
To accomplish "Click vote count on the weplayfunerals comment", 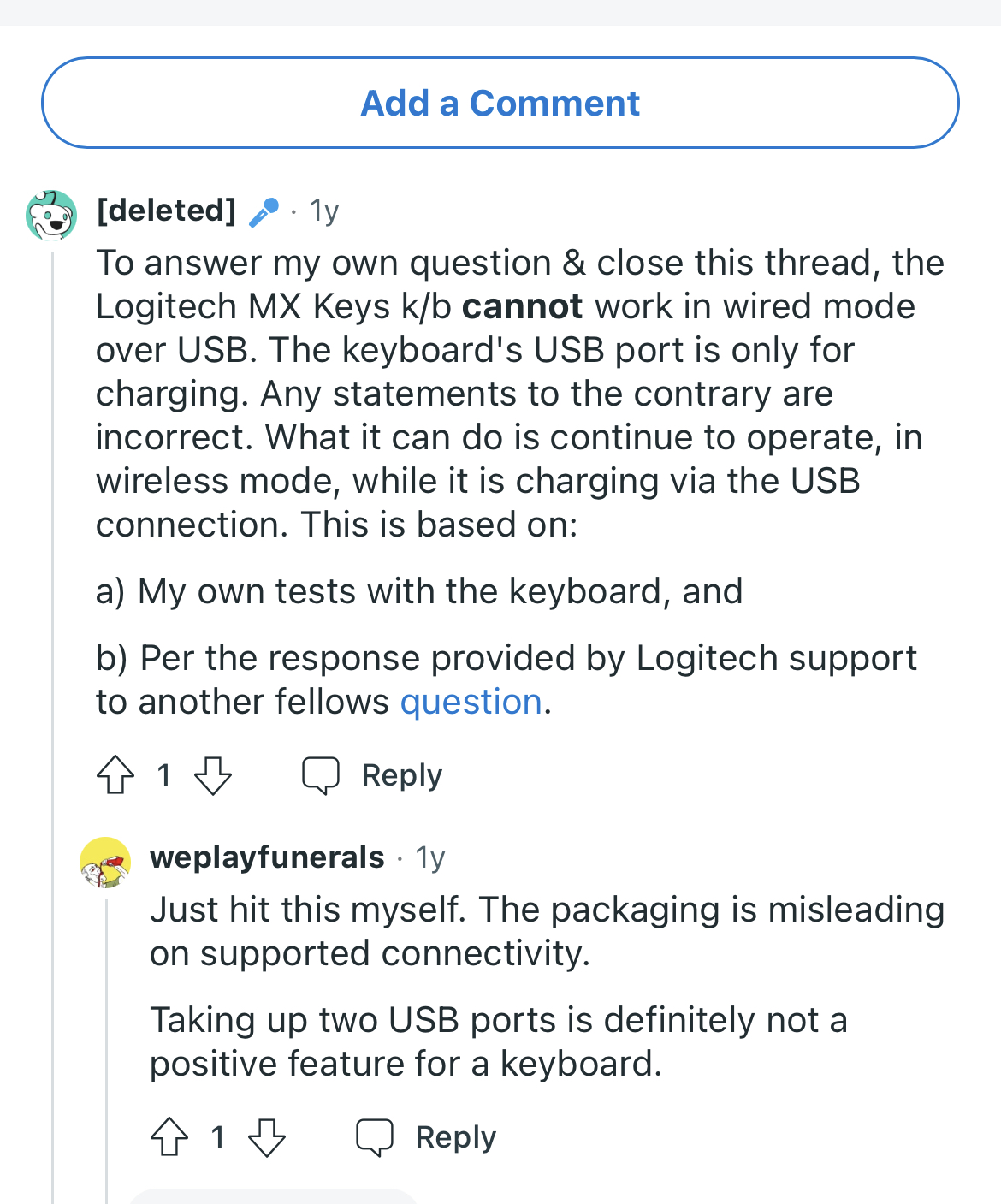I will click(x=218, y=1137).
